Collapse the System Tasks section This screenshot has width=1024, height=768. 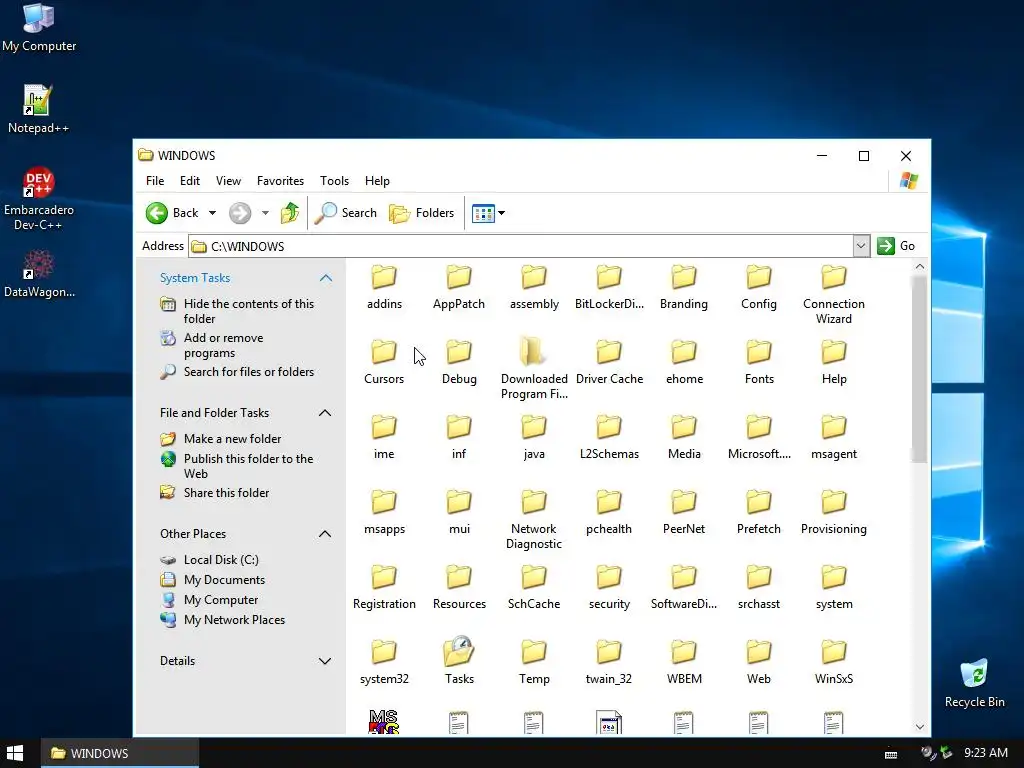click(x=326, y=278)
